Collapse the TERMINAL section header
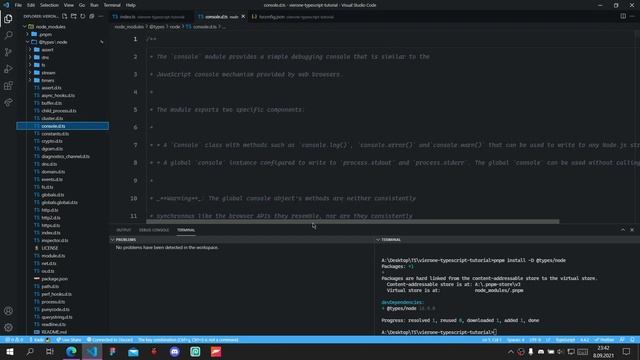 point(378,240)
